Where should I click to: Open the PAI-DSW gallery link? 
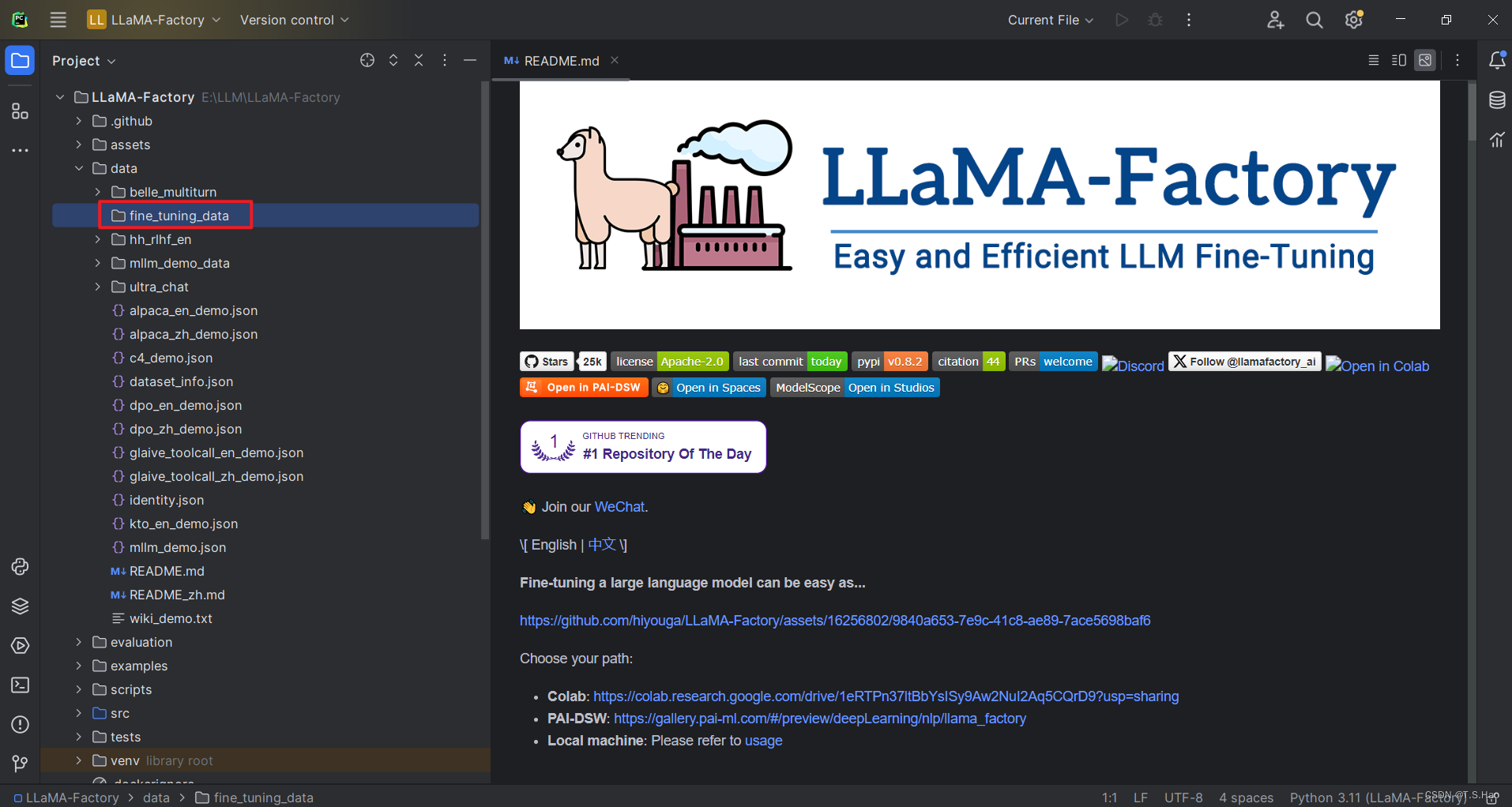pos(820,719)
